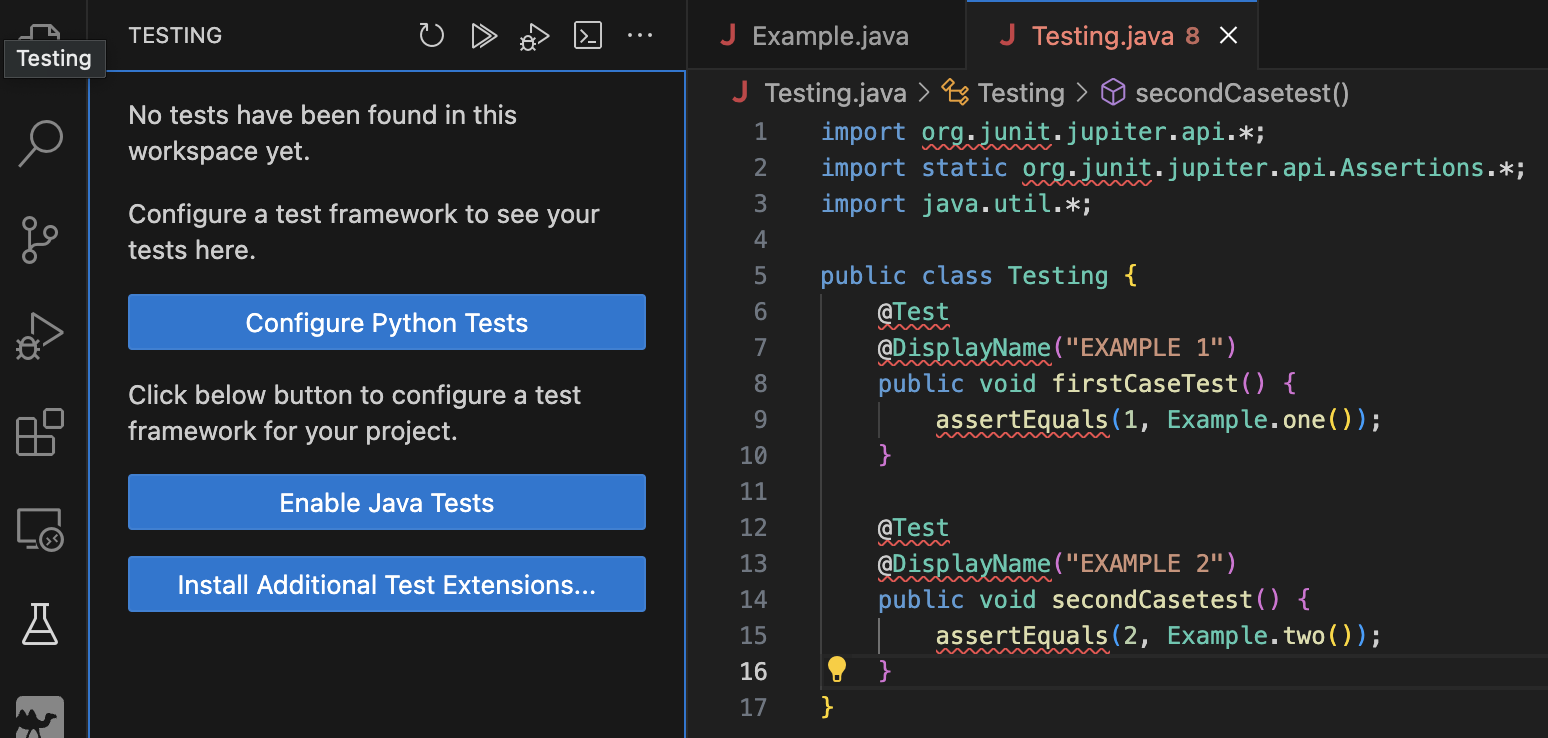Open the secondCasetest() breadcrumb
The width and height of the screenshot is (1548, 738).
point(1237,92)
